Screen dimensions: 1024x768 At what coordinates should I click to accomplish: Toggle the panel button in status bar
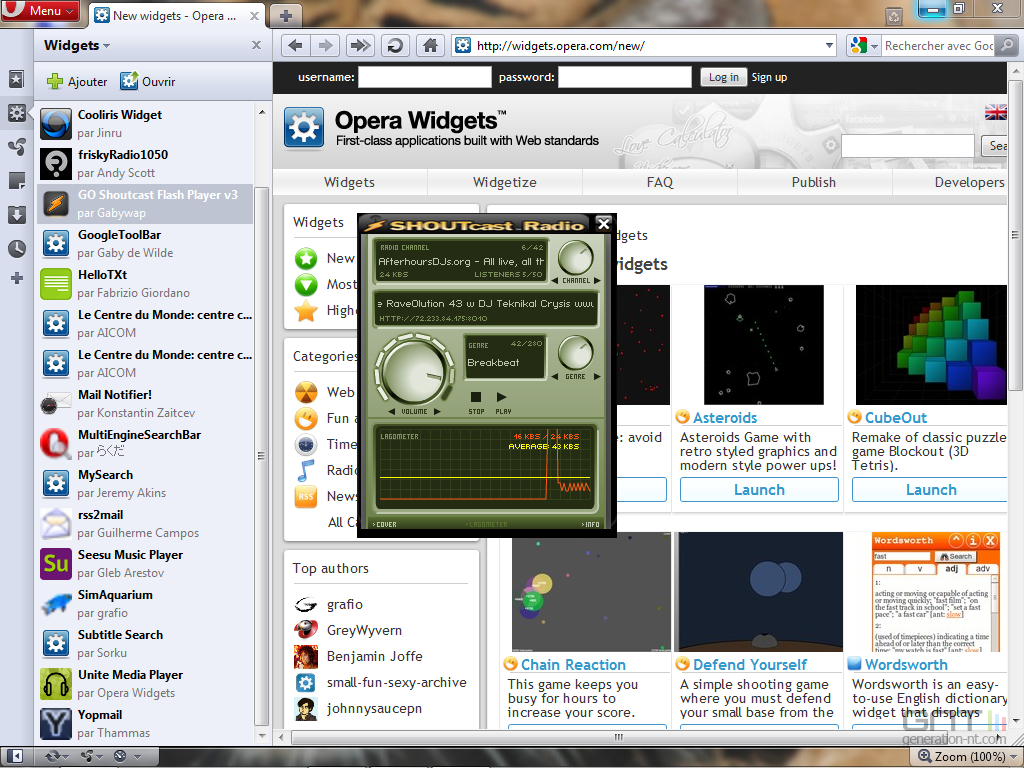16,756
